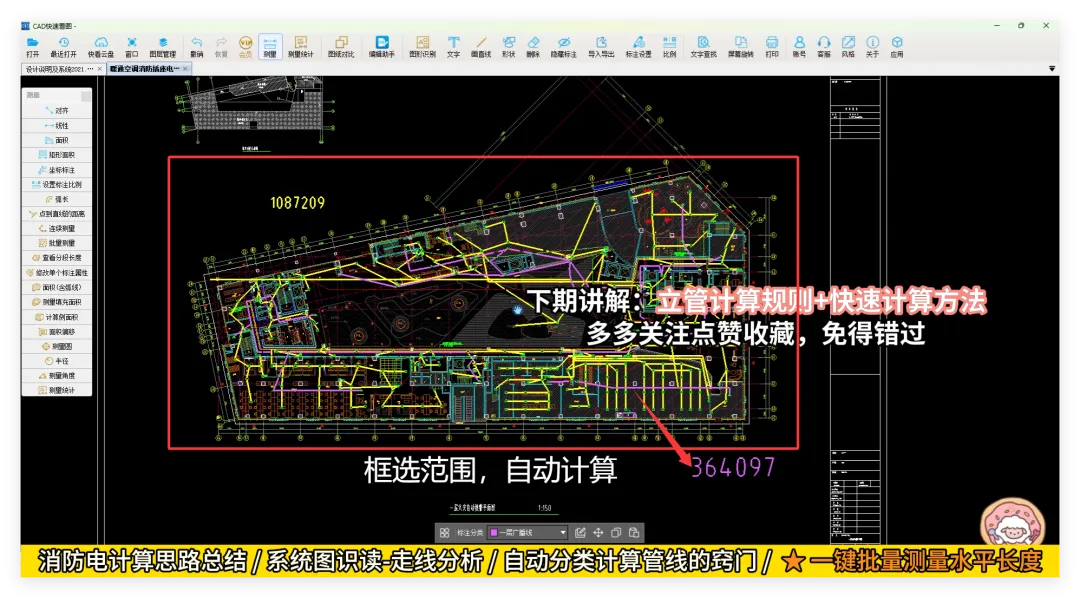Select 坐标标注 coordinate annotation
The image size is (1080, 598).
pos(56,170)
